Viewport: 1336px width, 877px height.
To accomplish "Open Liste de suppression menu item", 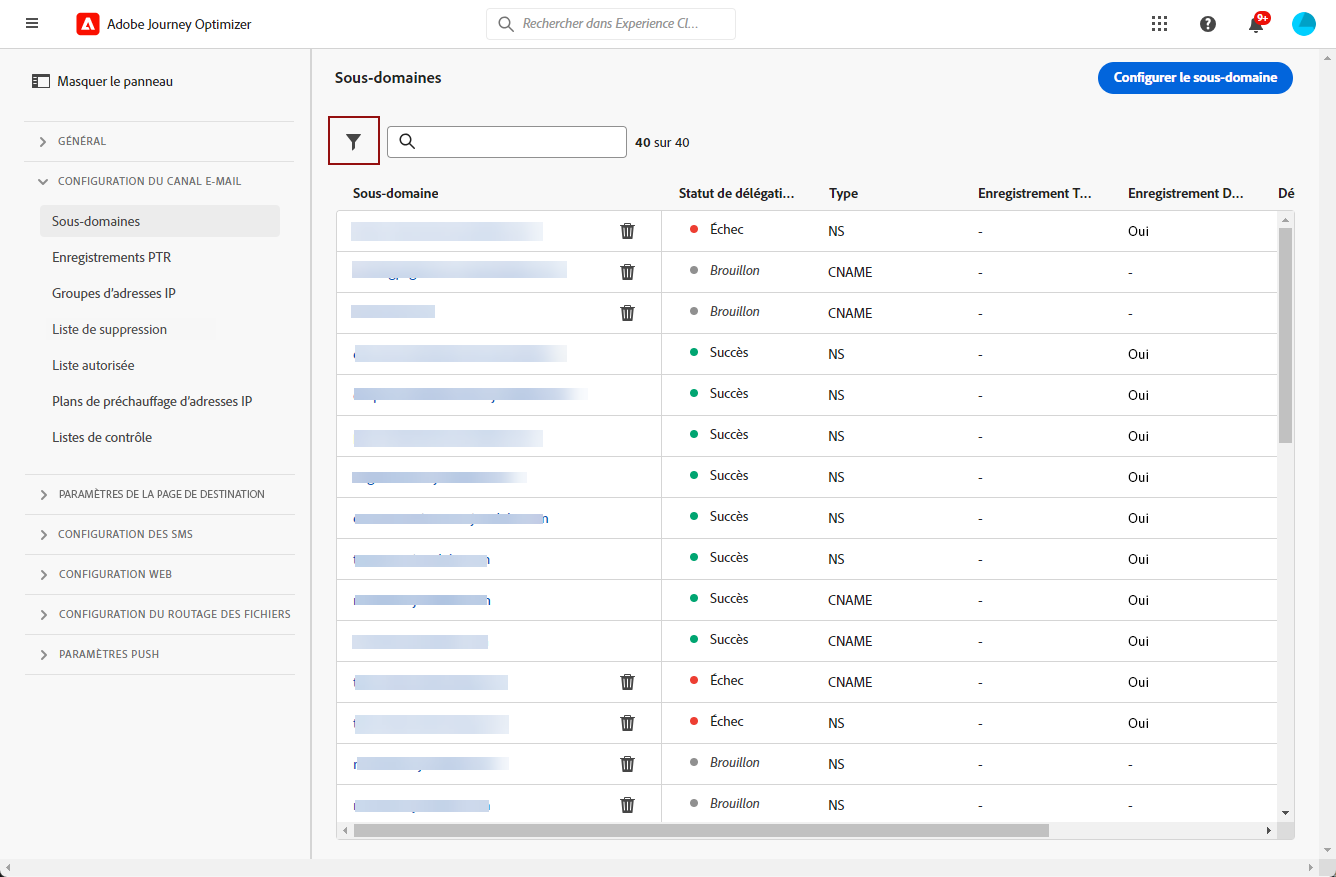I will 109,329.
